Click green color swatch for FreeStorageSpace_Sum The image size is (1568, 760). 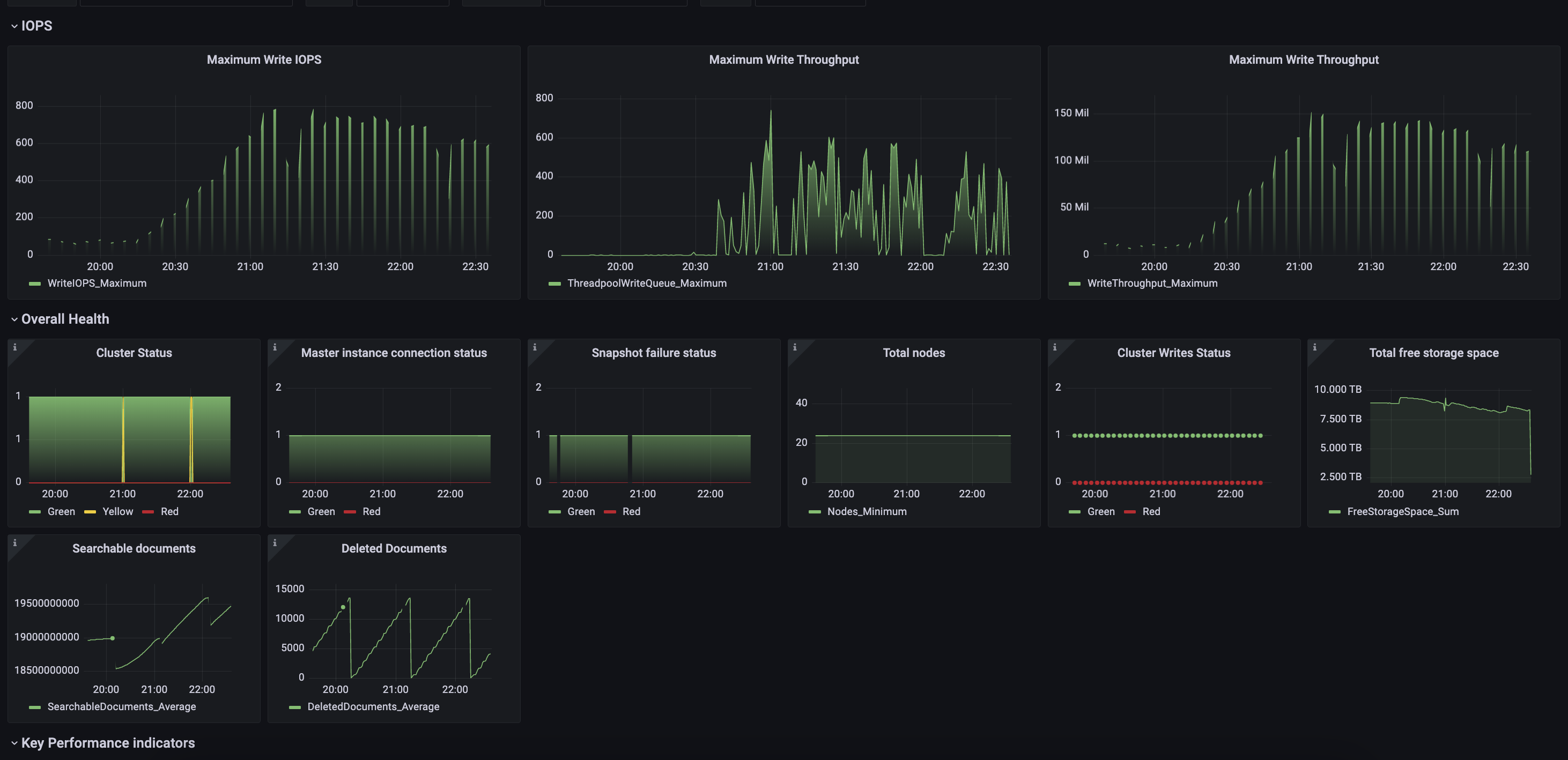tap(1334, 512)
